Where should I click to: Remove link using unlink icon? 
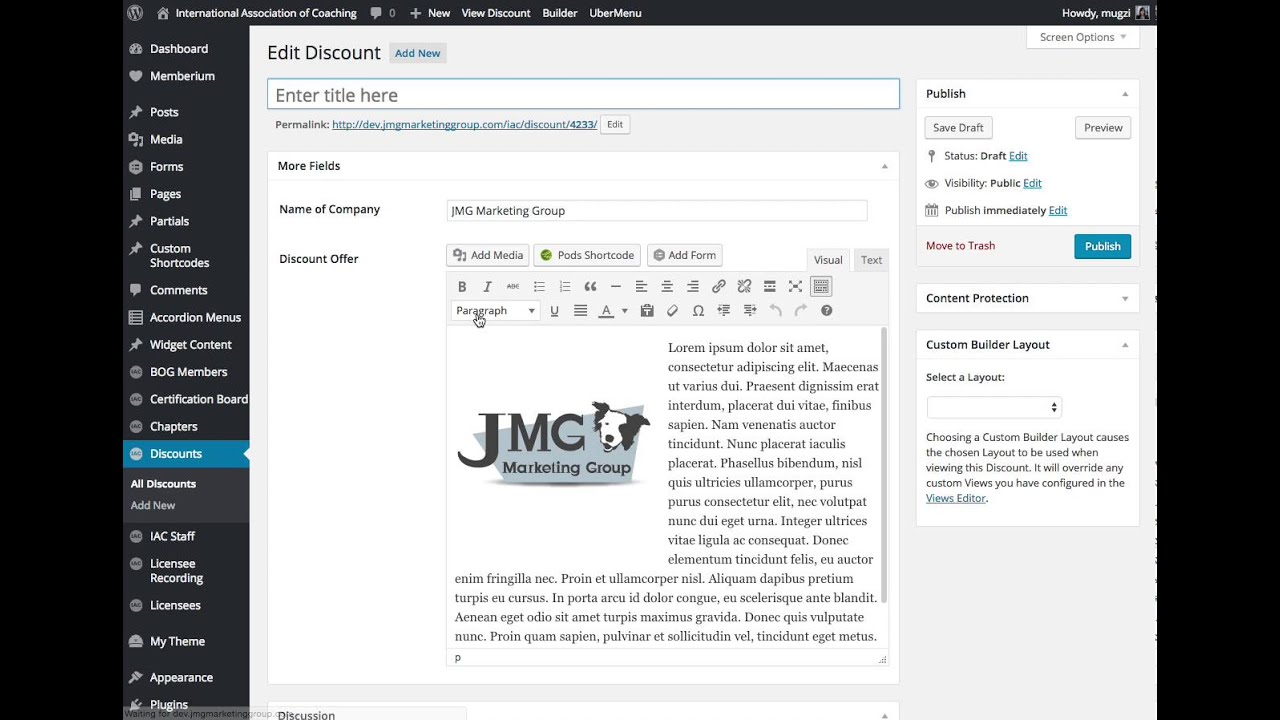click(x=744, y=287)
